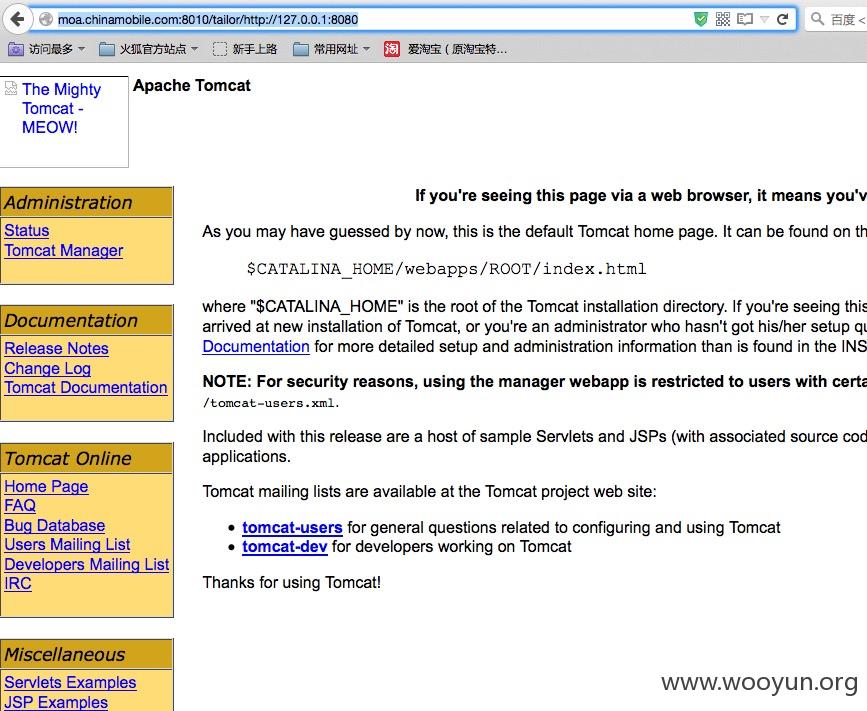Open The Mighty Tomcat - MEOW! link
Image resolution: width=867 pixels, height=711 pixels.
61,108
